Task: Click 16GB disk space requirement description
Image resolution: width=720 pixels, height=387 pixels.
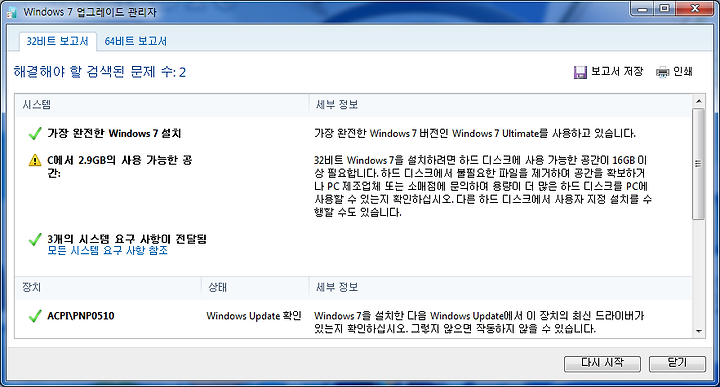Action: pyautogui.click(x=483, y=186)
